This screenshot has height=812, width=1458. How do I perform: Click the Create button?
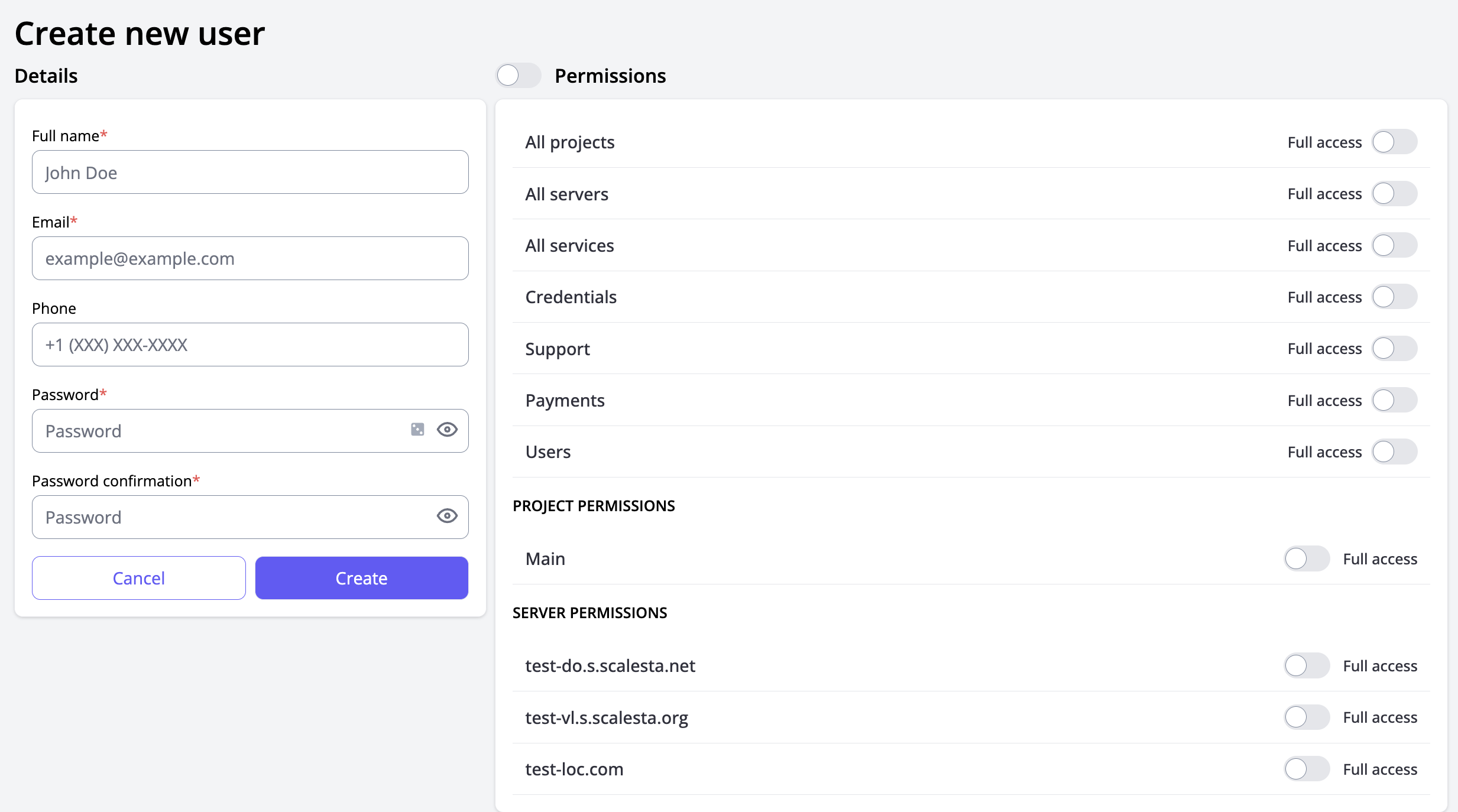click(361, 578)
